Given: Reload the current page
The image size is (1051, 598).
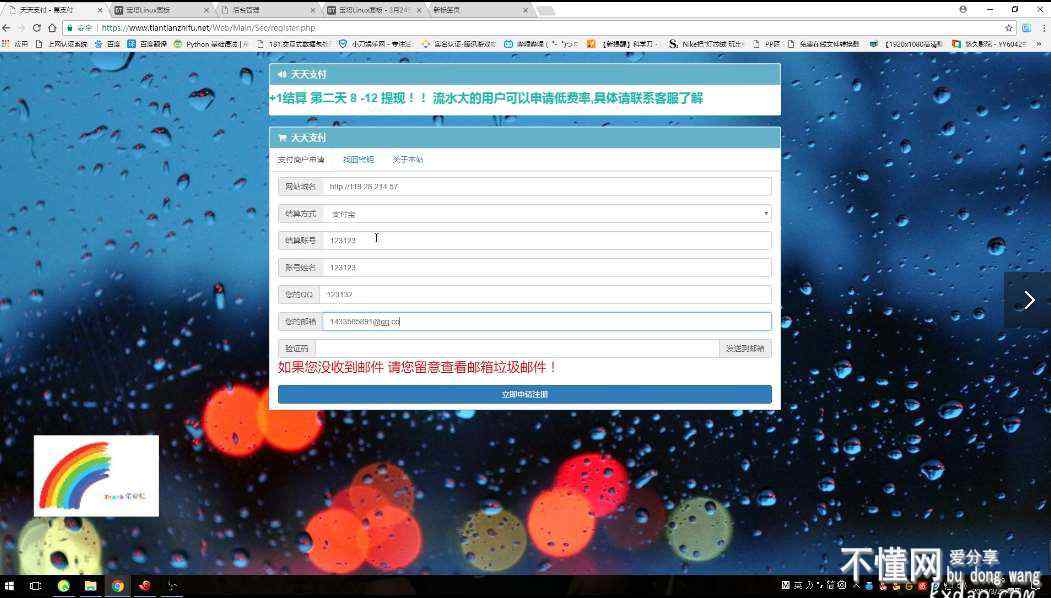Looking at the screenshot, I should pos(37,27).
